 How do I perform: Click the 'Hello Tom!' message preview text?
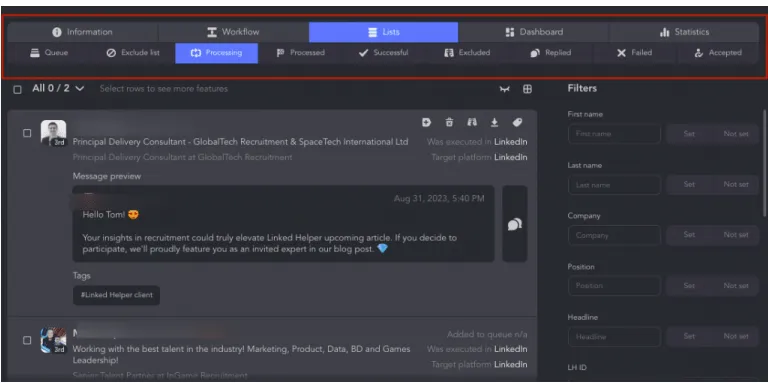(112, 215)
